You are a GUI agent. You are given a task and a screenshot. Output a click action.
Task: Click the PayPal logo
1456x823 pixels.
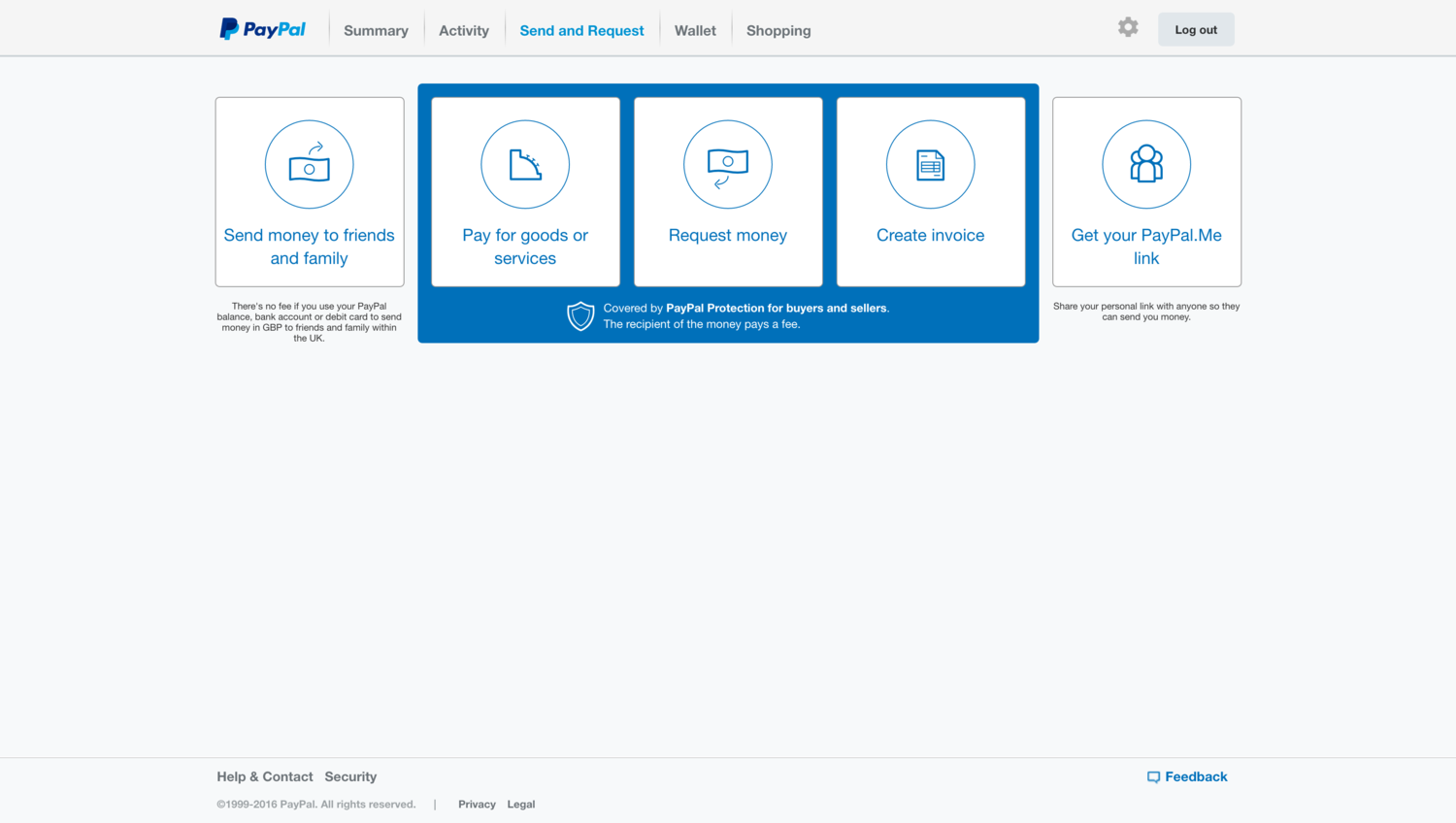coord(262,29)
